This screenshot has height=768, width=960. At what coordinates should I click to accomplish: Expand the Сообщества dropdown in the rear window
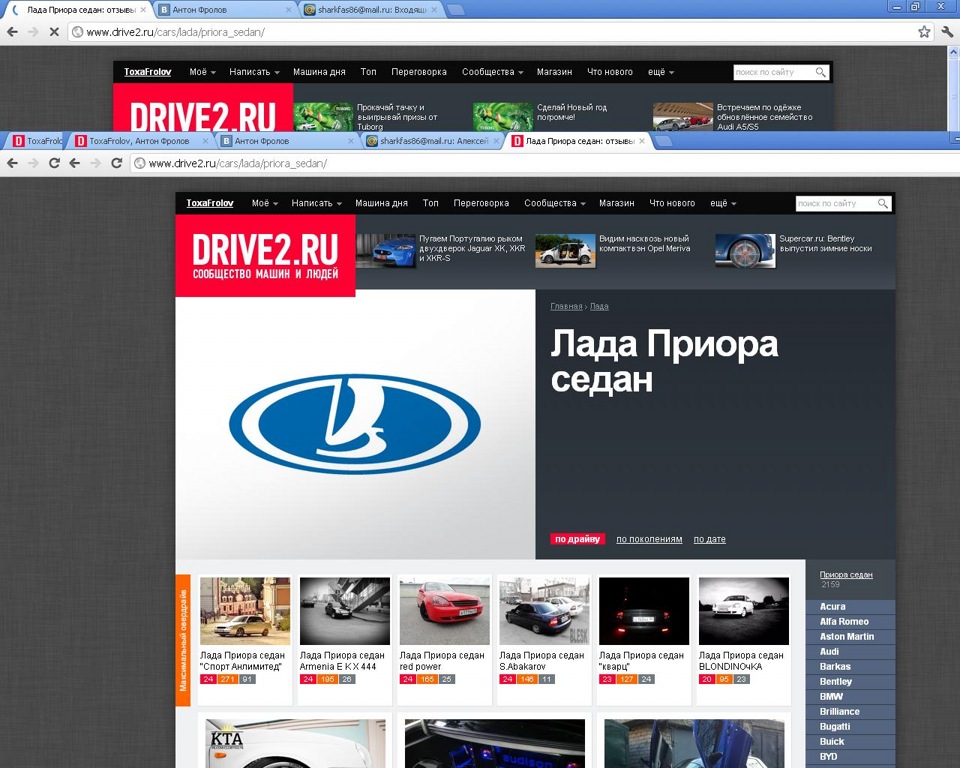(492, 72)
